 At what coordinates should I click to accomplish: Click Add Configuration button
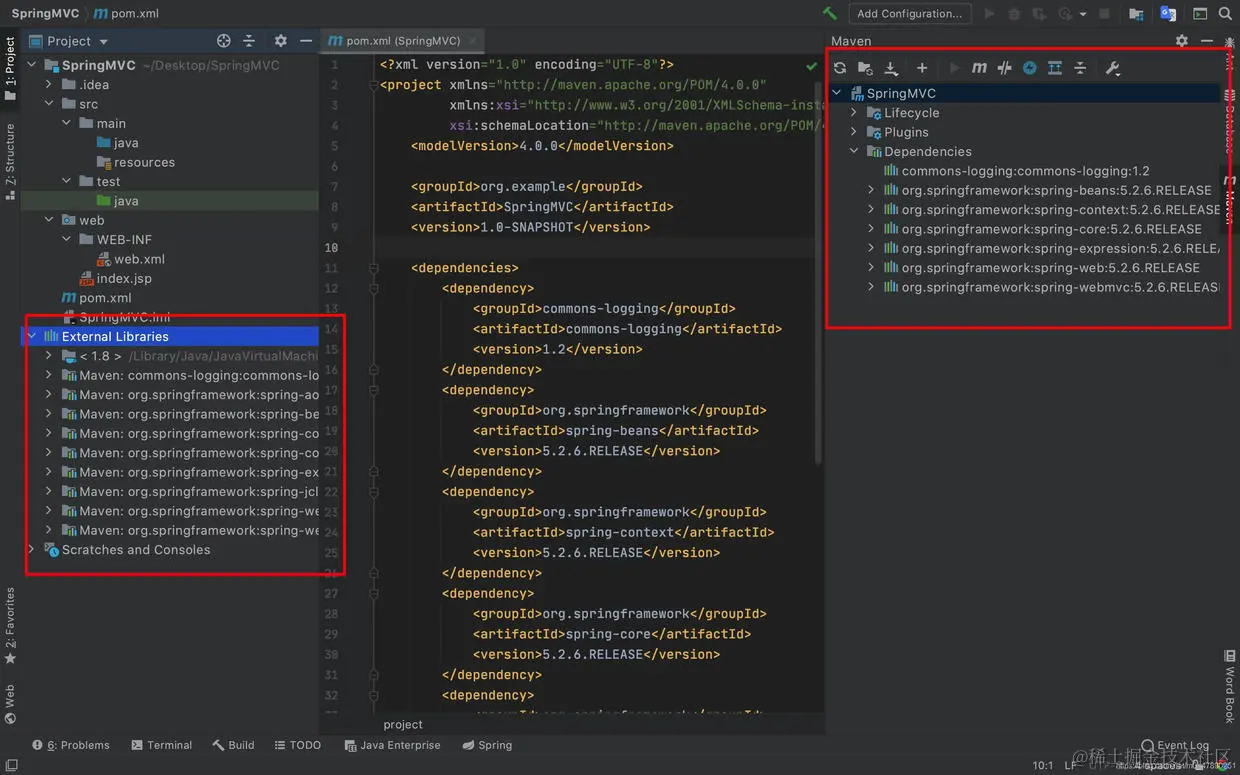pos(910,13)
